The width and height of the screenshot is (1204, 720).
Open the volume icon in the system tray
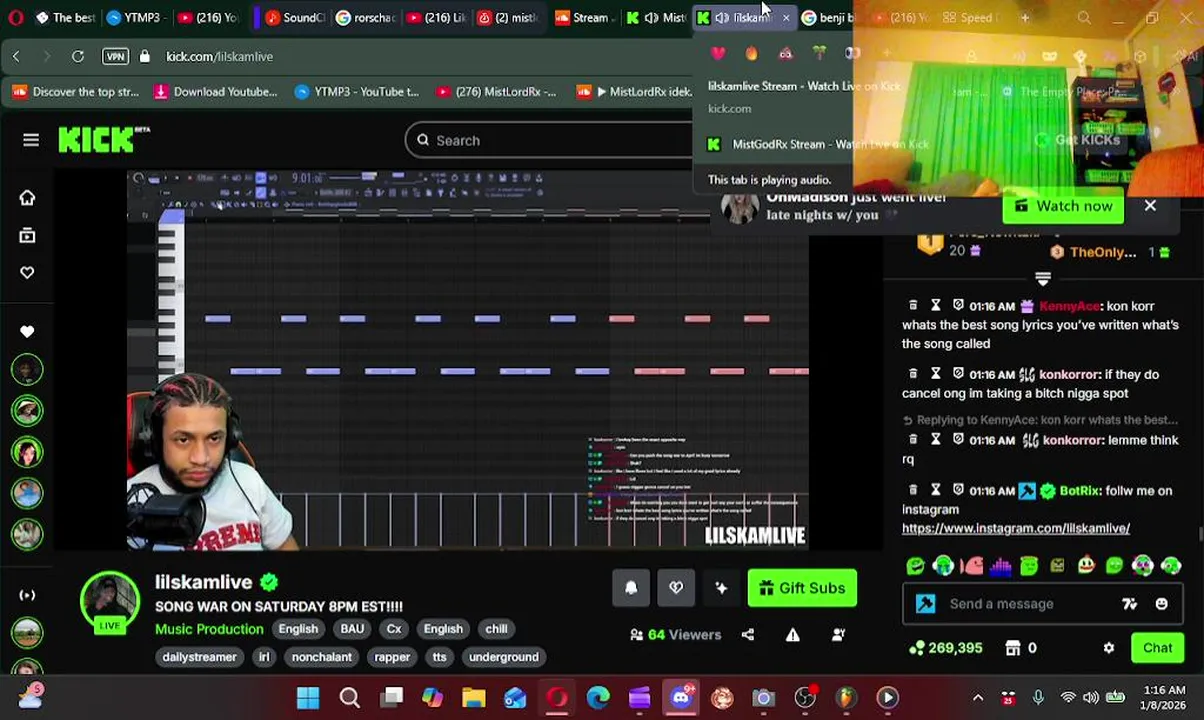[x=1091, y=698]
